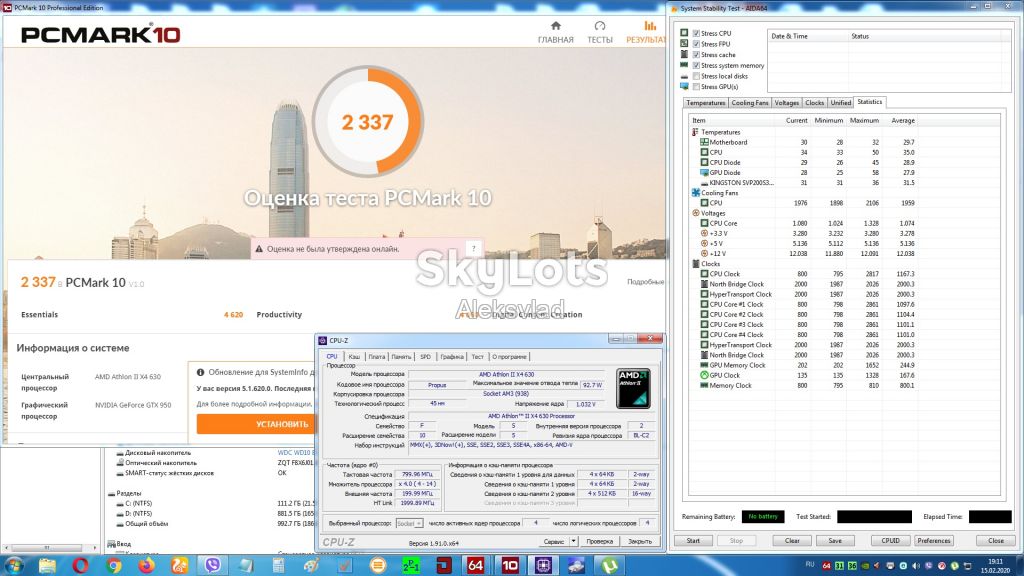Click the Start button in AIDA64
The image size is (1024, 576).
693,541
